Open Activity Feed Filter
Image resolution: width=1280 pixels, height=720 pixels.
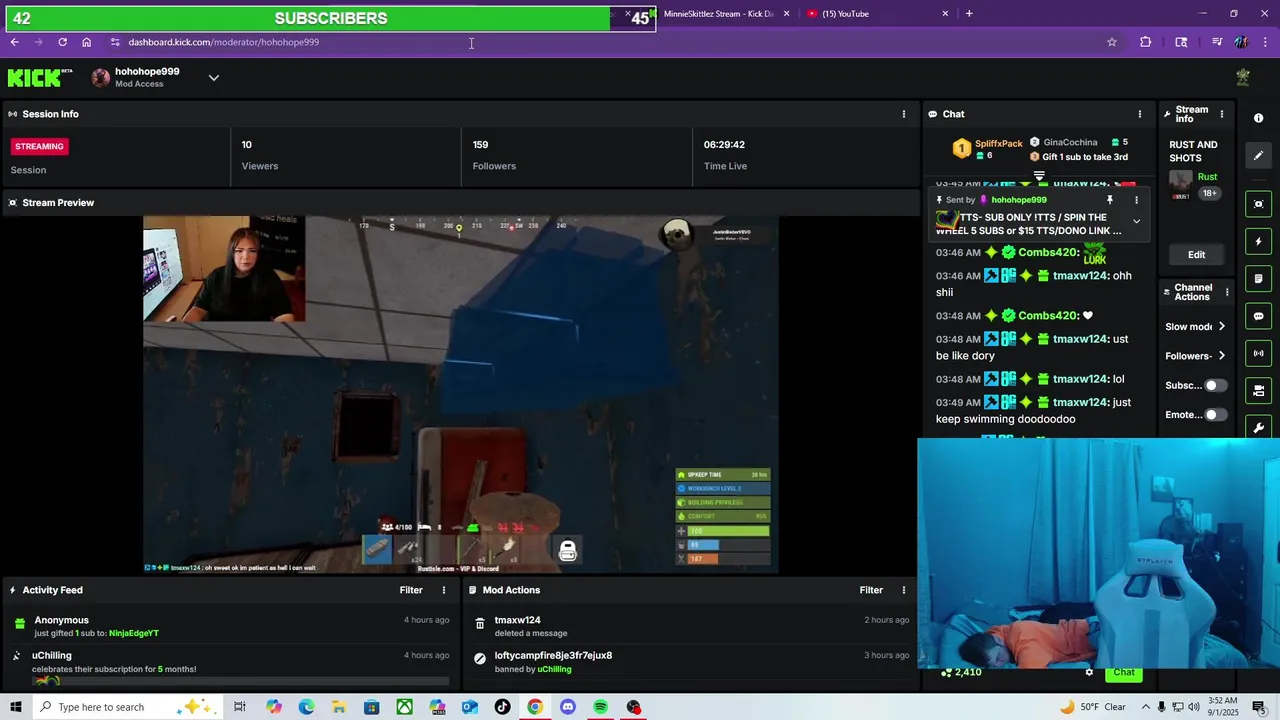click(x=411, y=590)
